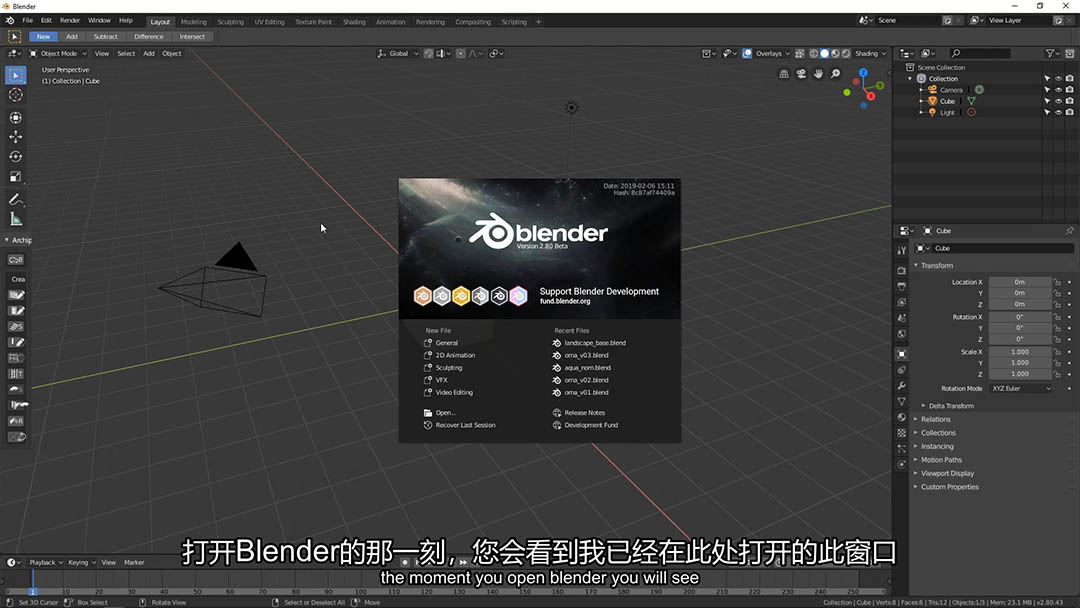The image size is (1080, 608).
Task: Click the outliner filter funnel icon
Action: click(x=1050, y=53)
